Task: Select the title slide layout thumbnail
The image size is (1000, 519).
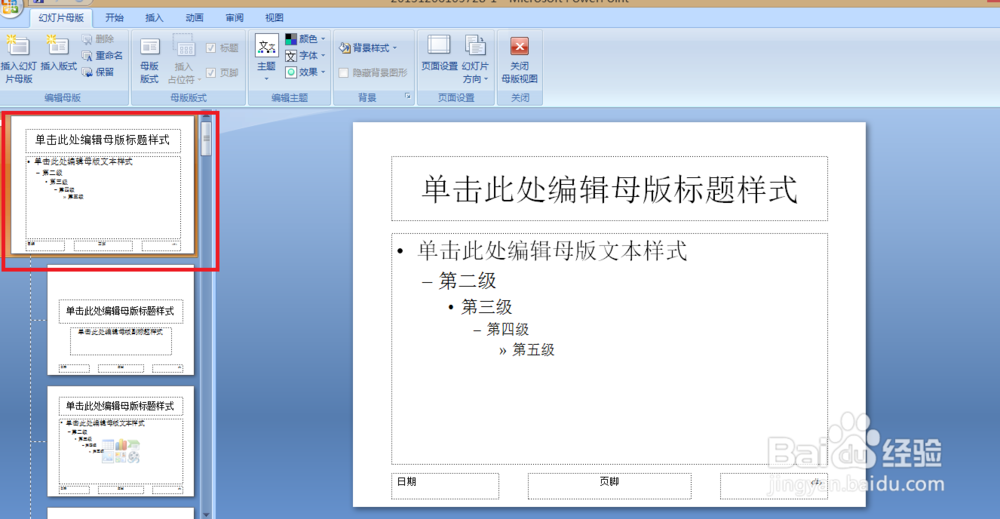Action: [x=121, y=320]
